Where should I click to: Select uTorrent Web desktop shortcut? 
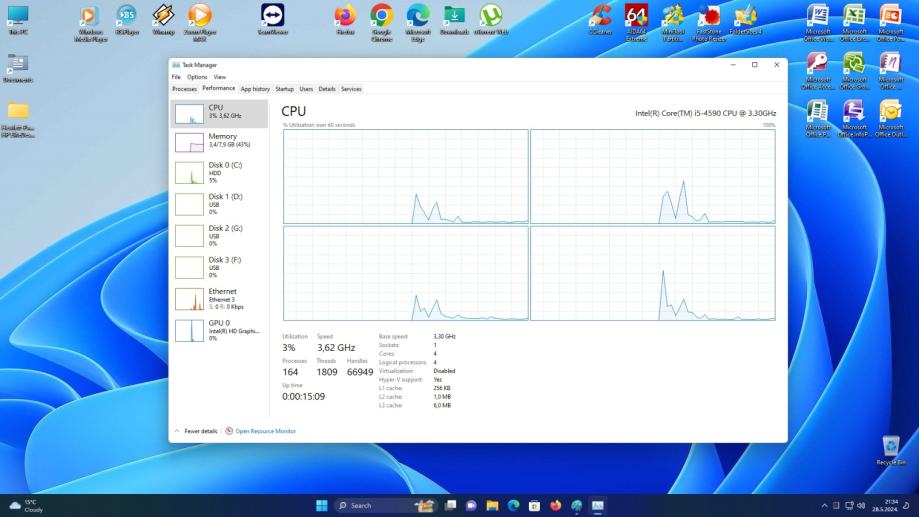pyautogui.click(x=491, y=20)
